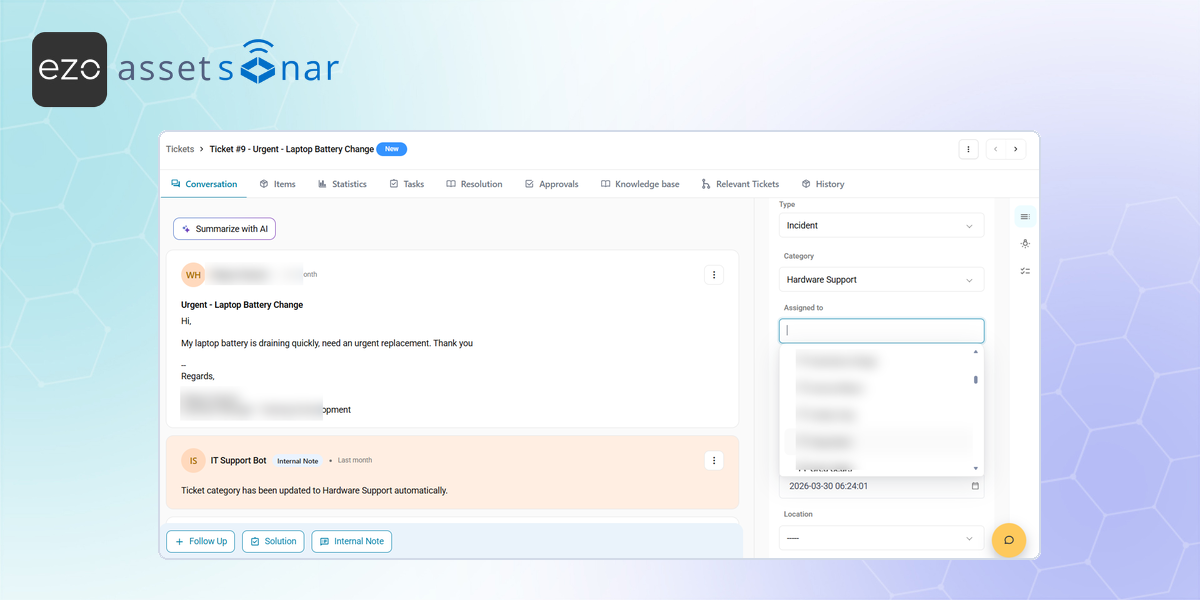Open the Resolution tab
Image resolution: width=1200 pixels, height=600 pixels.
point(474,184)
